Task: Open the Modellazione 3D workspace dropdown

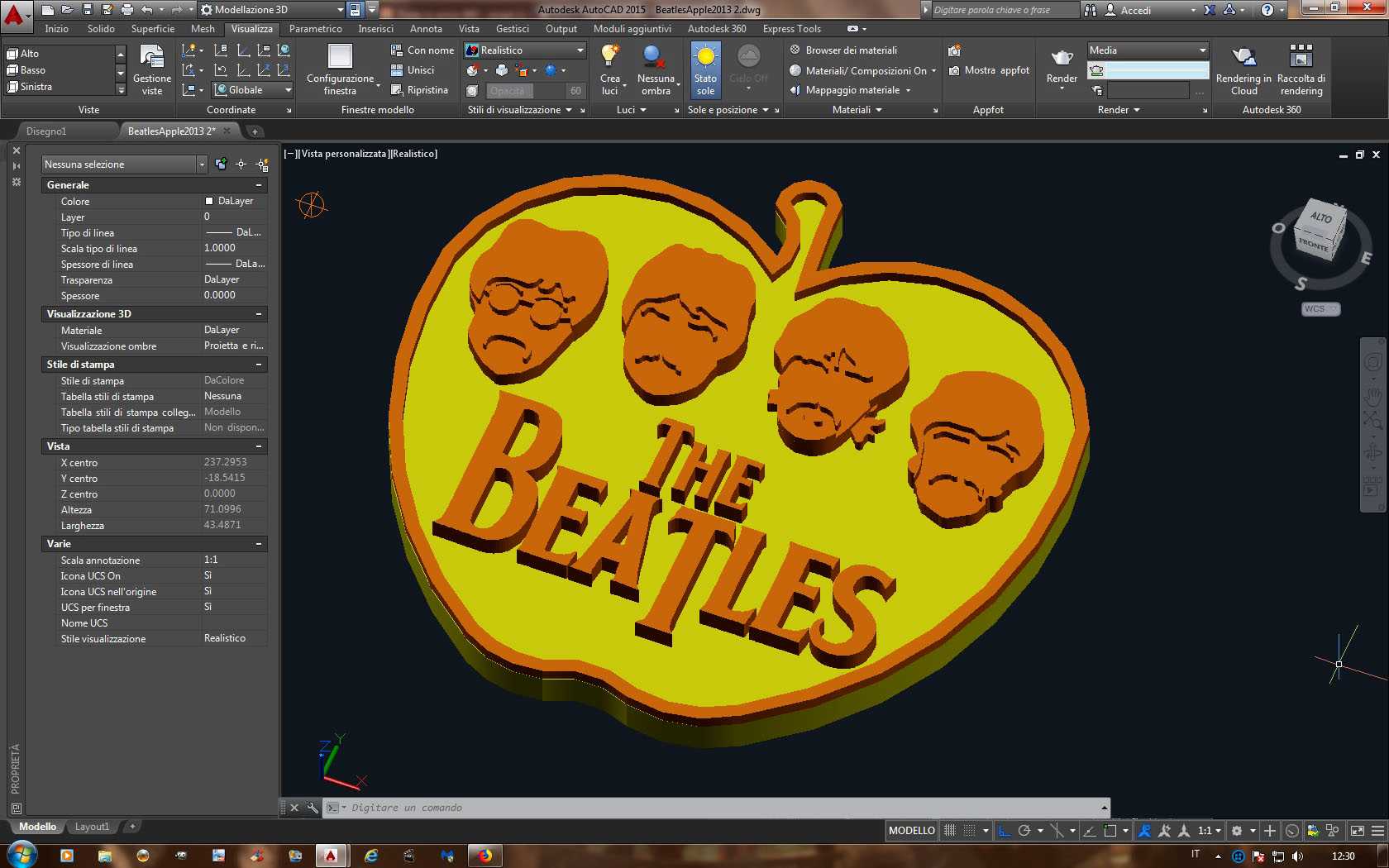Action: 271,10
